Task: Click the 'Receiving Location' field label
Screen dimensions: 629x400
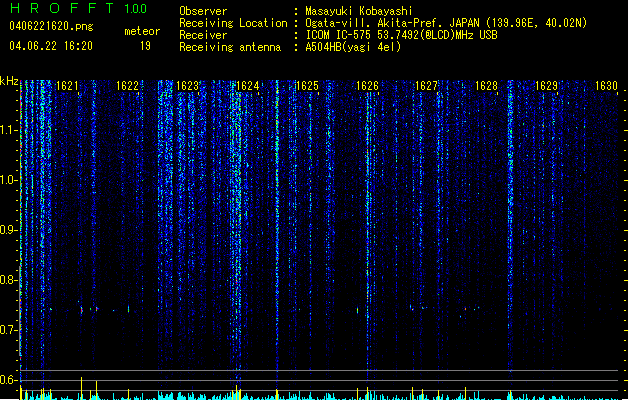Action: click(x=233, y=23)
